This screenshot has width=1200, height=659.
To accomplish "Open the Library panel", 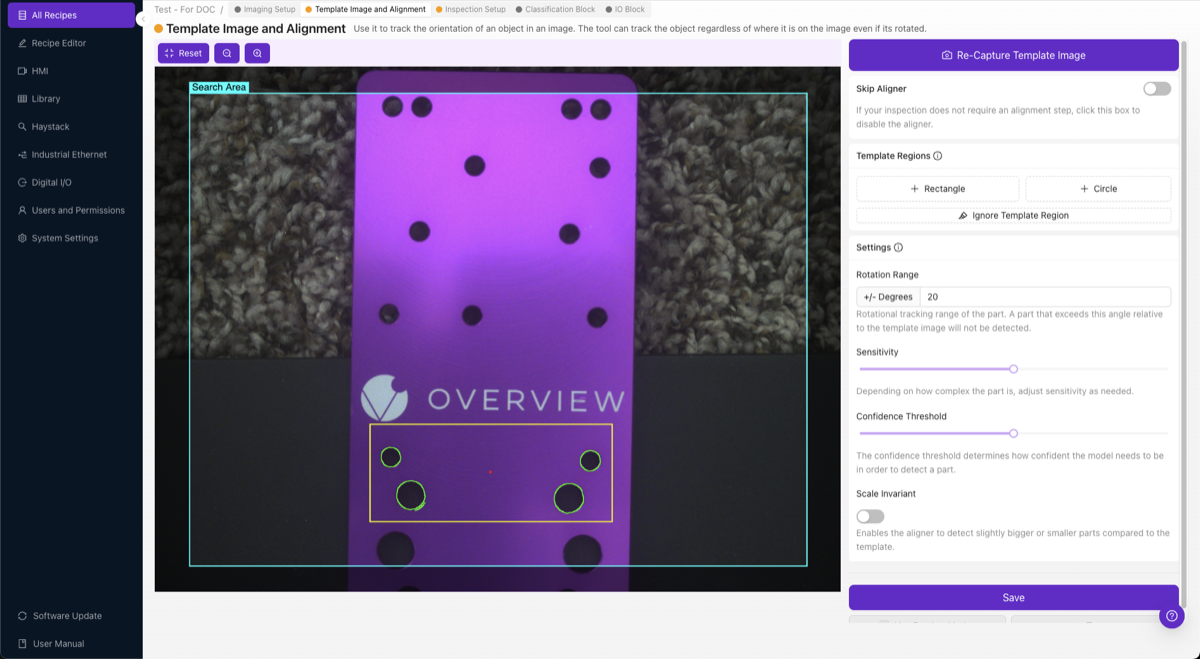I will coord(44,98).
